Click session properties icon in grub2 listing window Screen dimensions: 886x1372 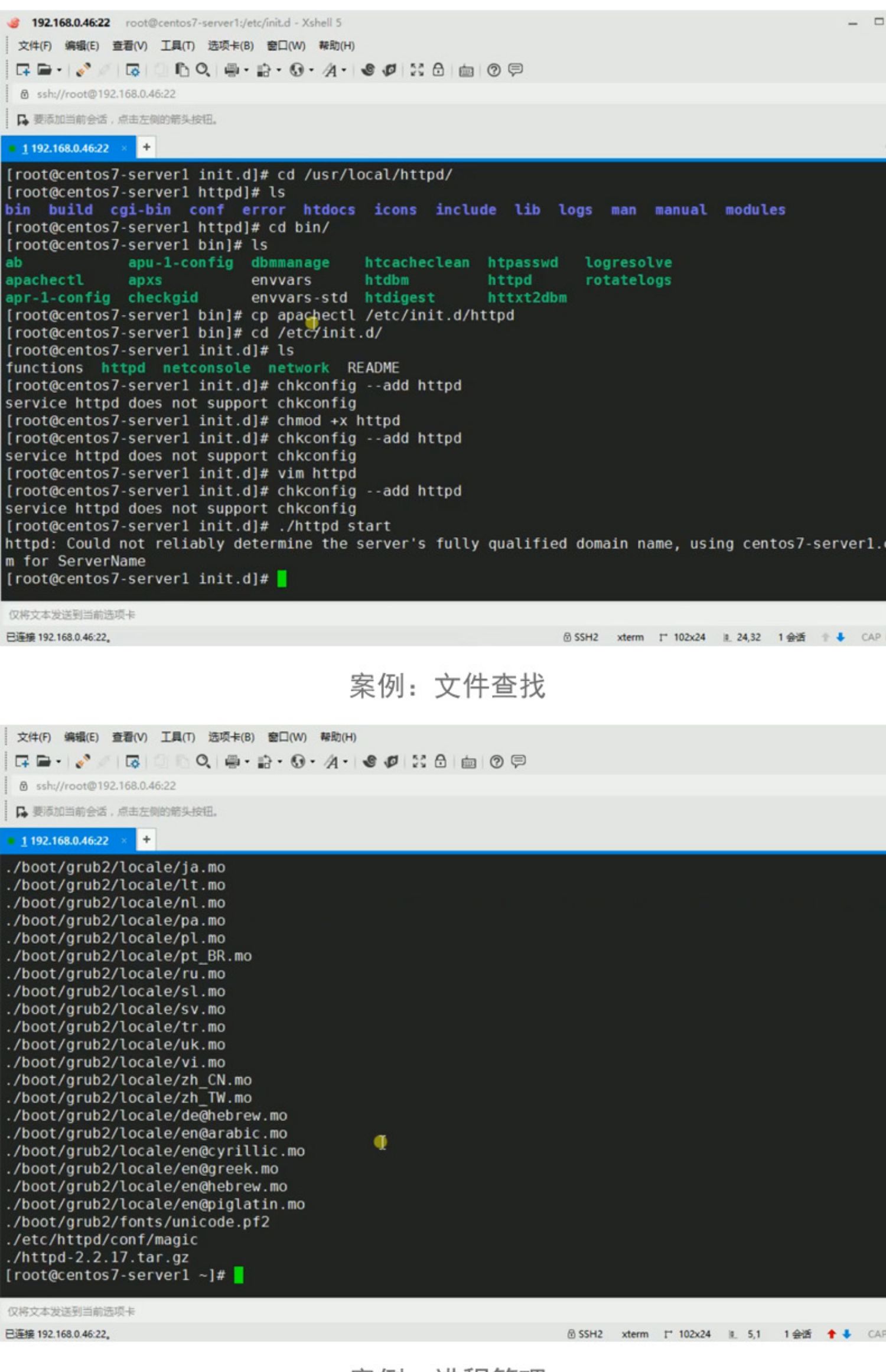pos(133,761)
